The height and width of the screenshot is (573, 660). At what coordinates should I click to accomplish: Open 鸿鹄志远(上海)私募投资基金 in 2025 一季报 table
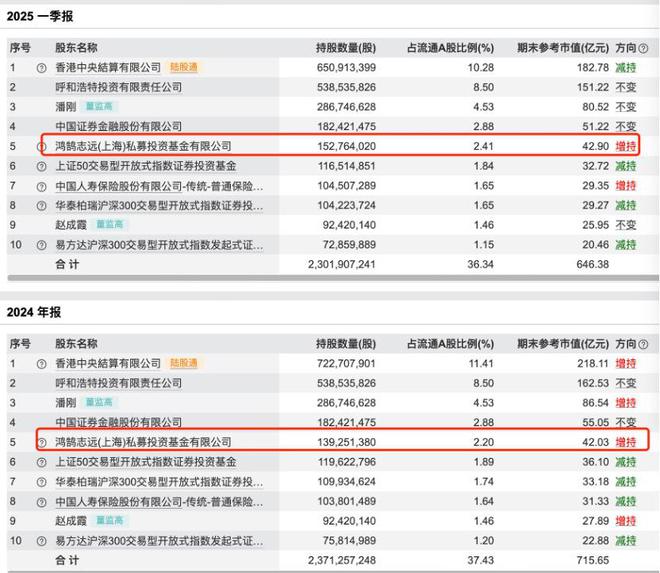pos(143,146)
